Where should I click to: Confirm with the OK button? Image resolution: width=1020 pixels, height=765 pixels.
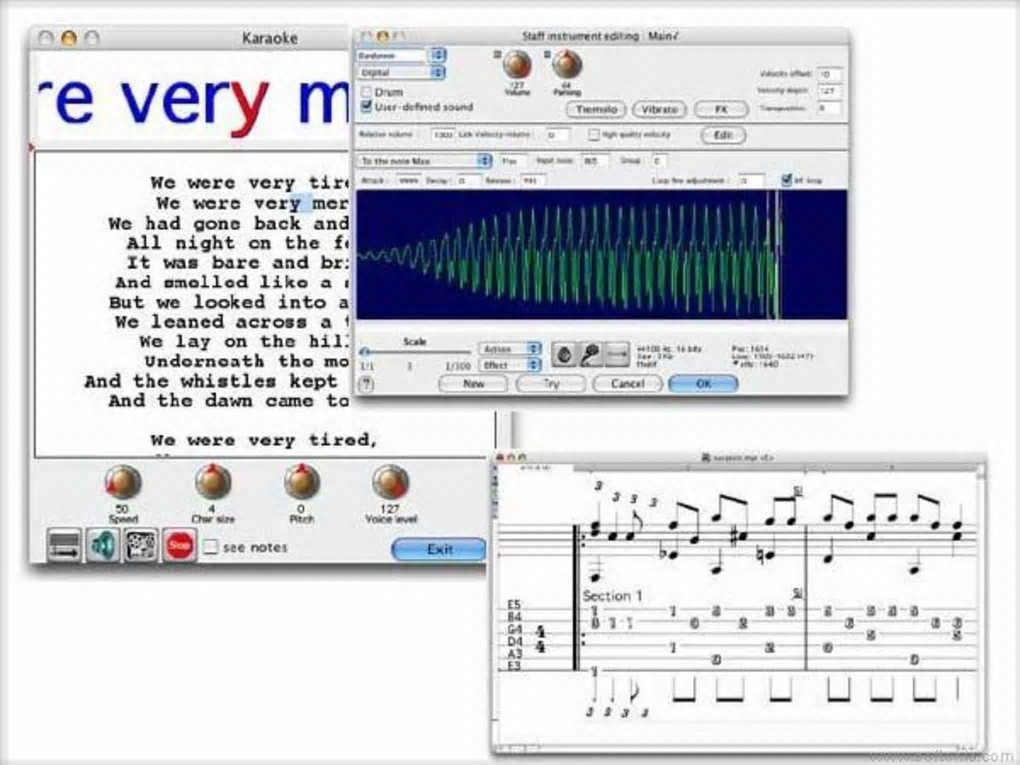703,384
